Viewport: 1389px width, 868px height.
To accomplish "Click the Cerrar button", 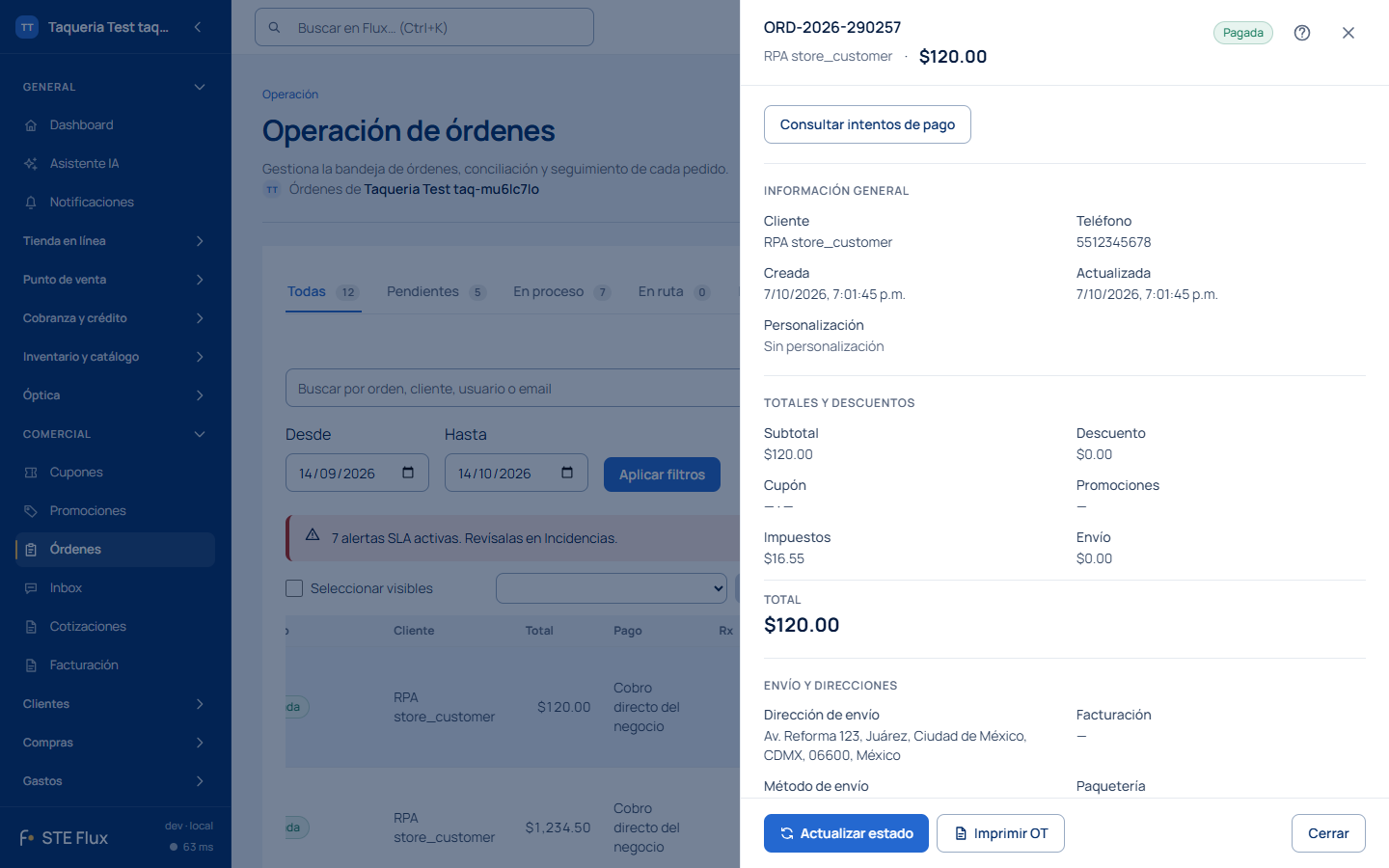I will [x=1328, y=833].
